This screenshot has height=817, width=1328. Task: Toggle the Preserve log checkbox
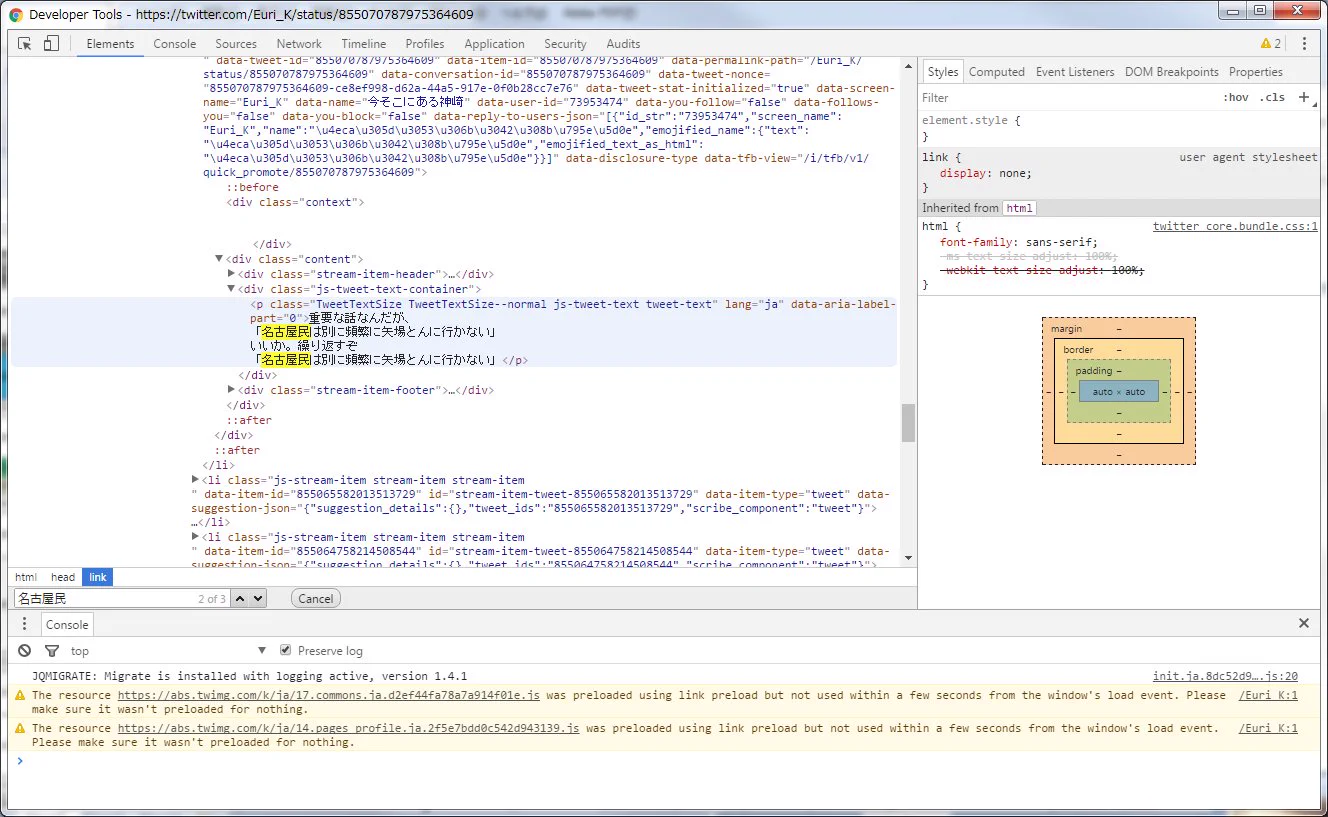pyautogui.click(x=286, y=651)
